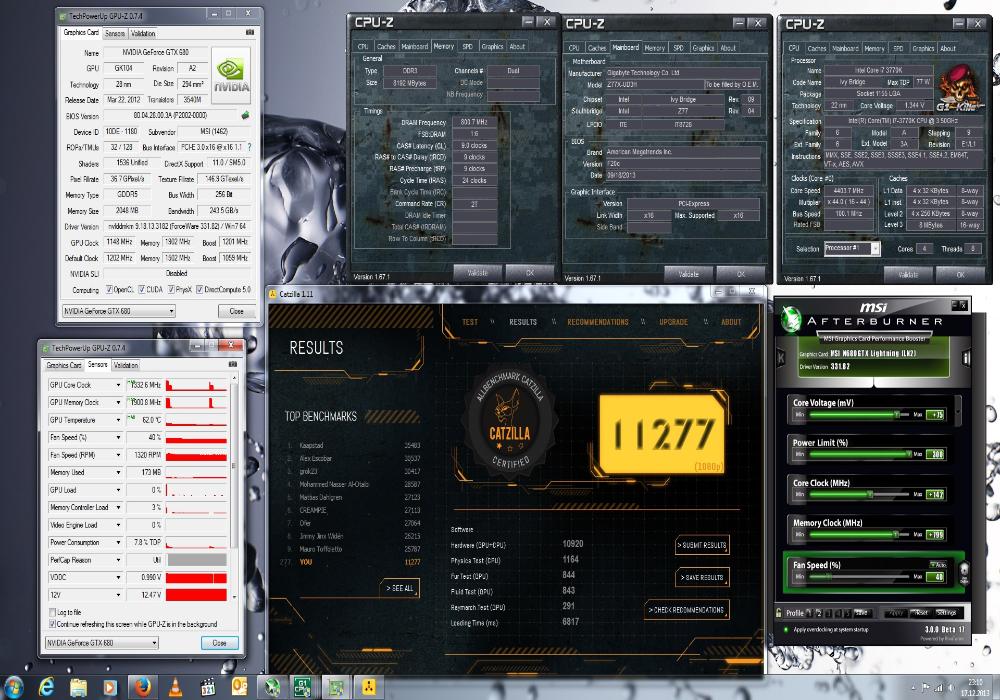This screenshot has height=700, width=1000.
Task: Click the Afterburner profile lock icon
Action: [779, 613]
